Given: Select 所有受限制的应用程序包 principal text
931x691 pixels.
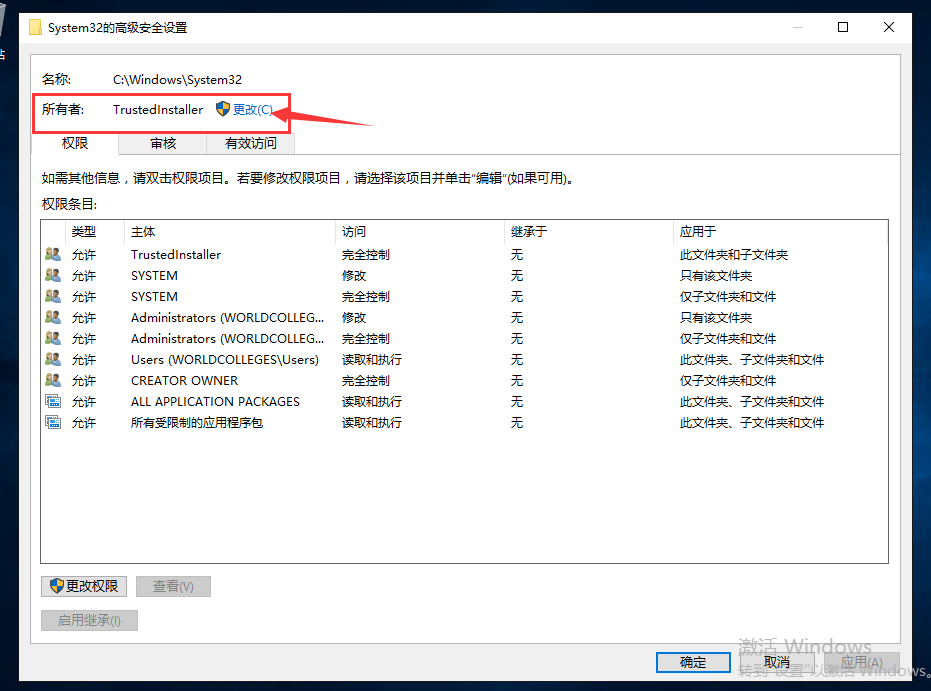Looking at the screenshot, I should tap(197, 423).
